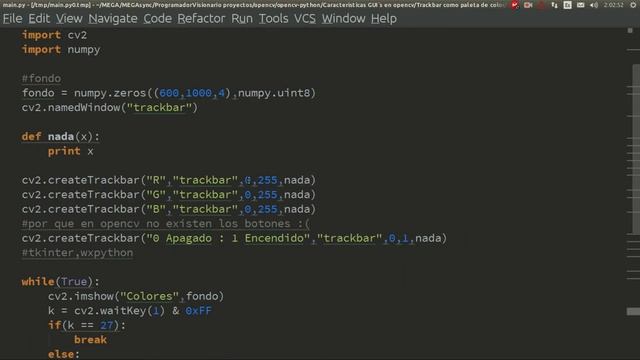Open the system gear session menu

pyautogui.click(x=633, y=5)
